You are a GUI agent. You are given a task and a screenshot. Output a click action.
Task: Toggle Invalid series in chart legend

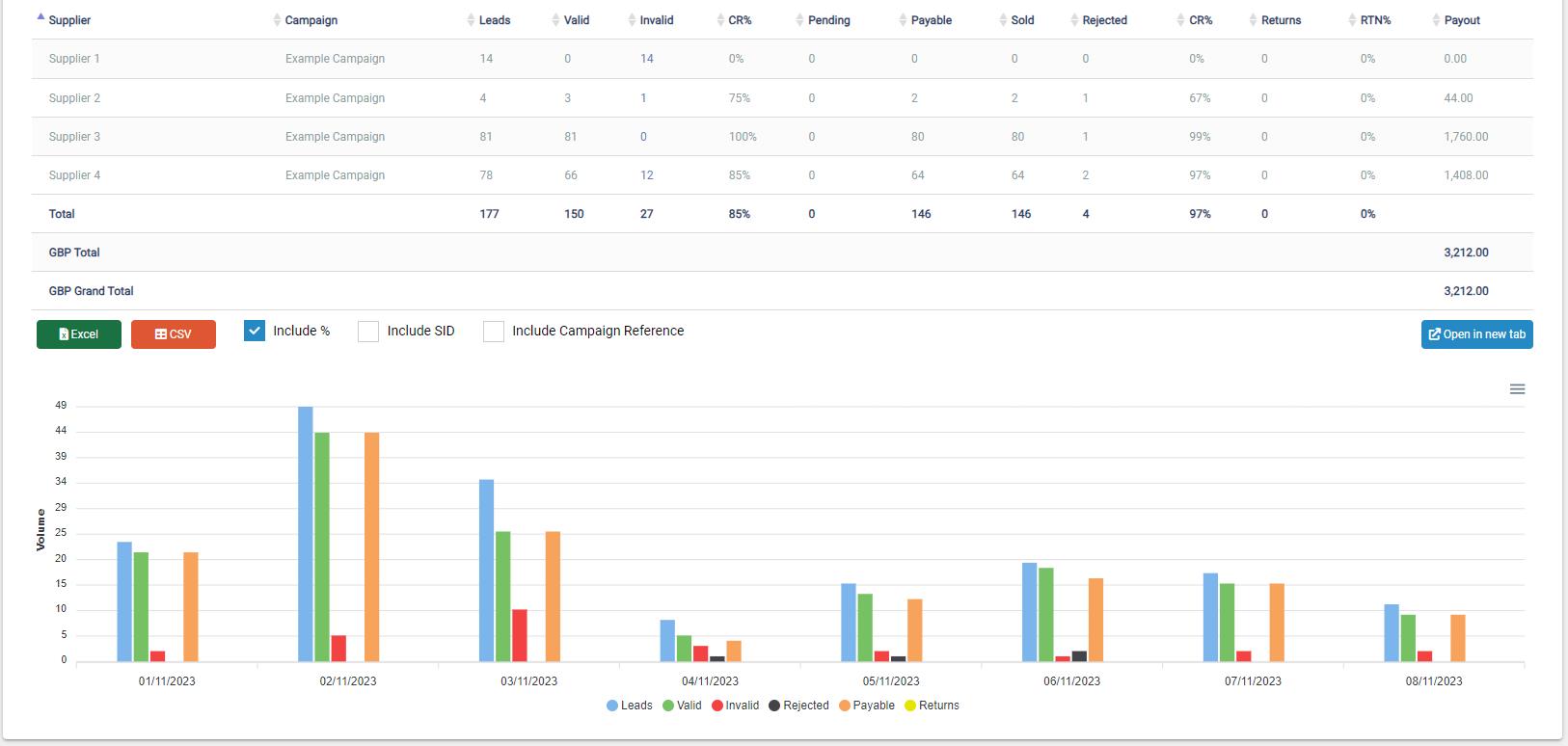pos(735,706)
